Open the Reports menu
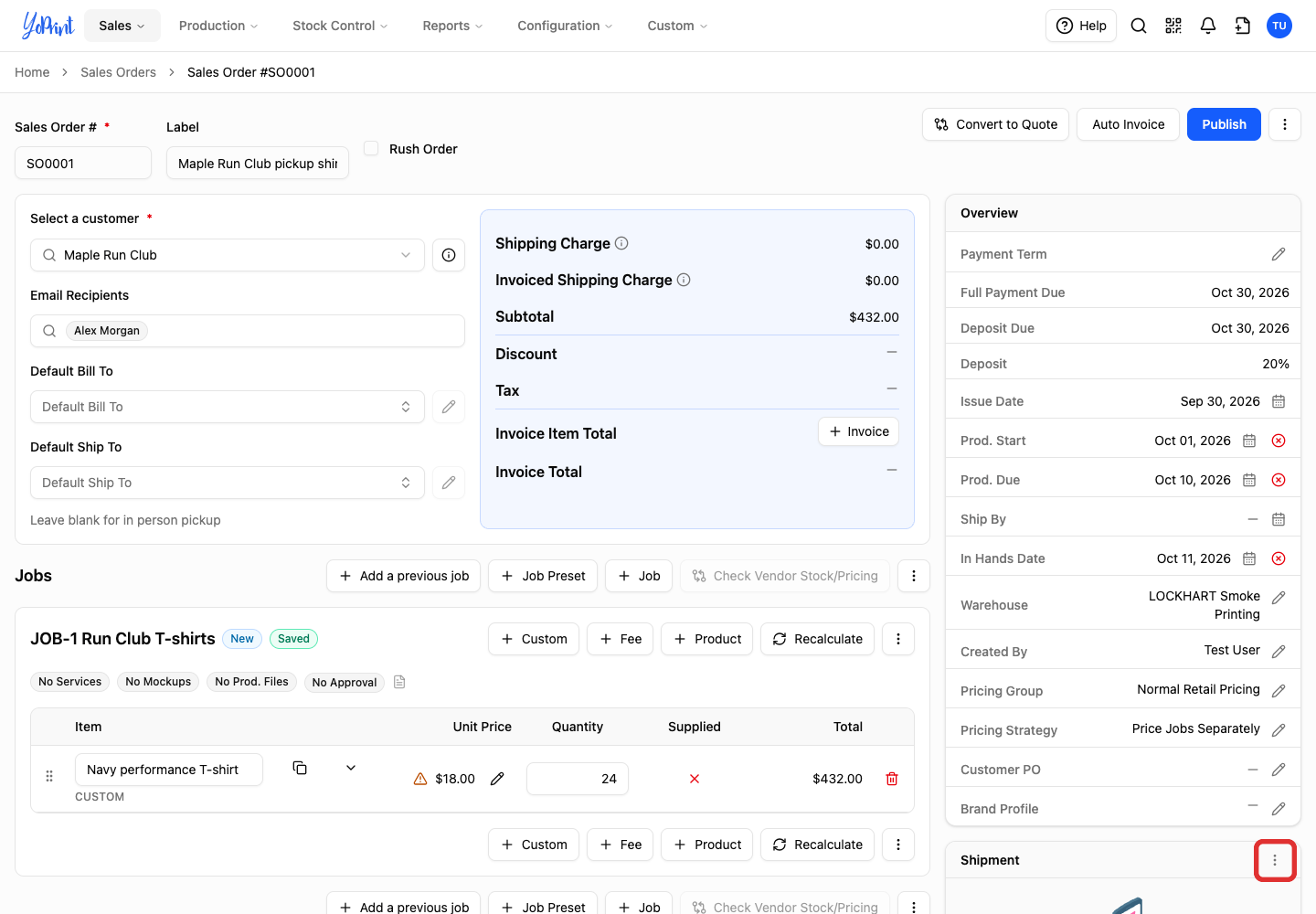Screen dimensions: 1316x914 452,26
